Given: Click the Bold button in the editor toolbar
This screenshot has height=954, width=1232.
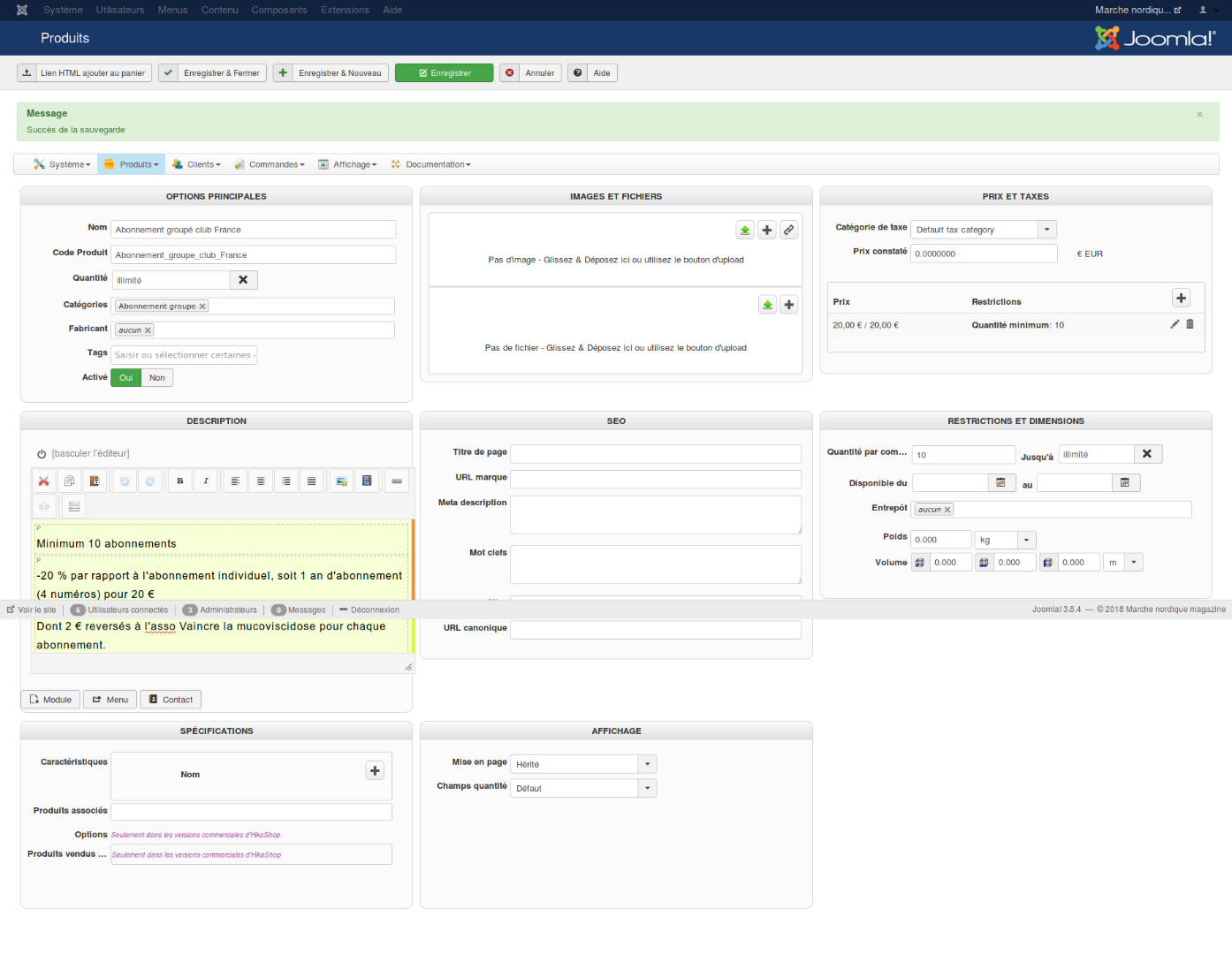Looking at the screenshot, I should 180,481.
